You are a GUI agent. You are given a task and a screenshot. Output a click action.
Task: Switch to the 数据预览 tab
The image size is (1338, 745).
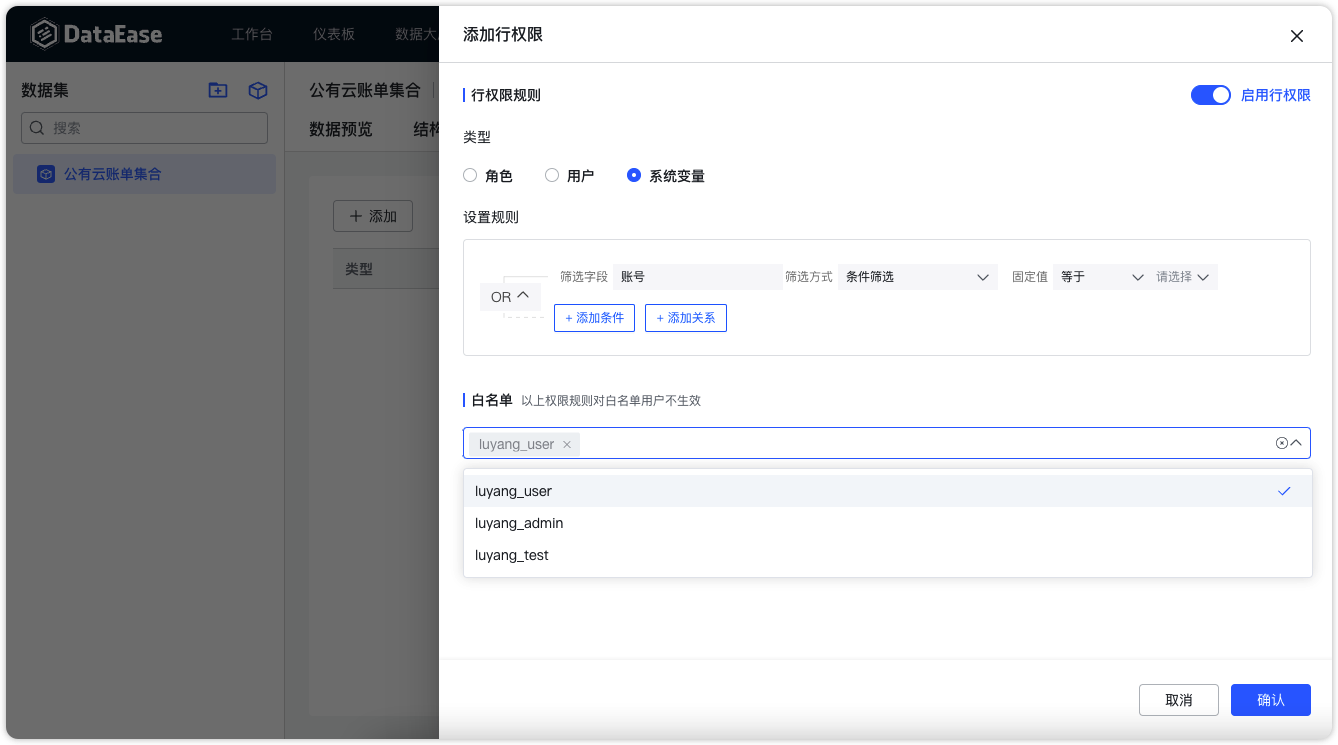click(x=341, y=129)
